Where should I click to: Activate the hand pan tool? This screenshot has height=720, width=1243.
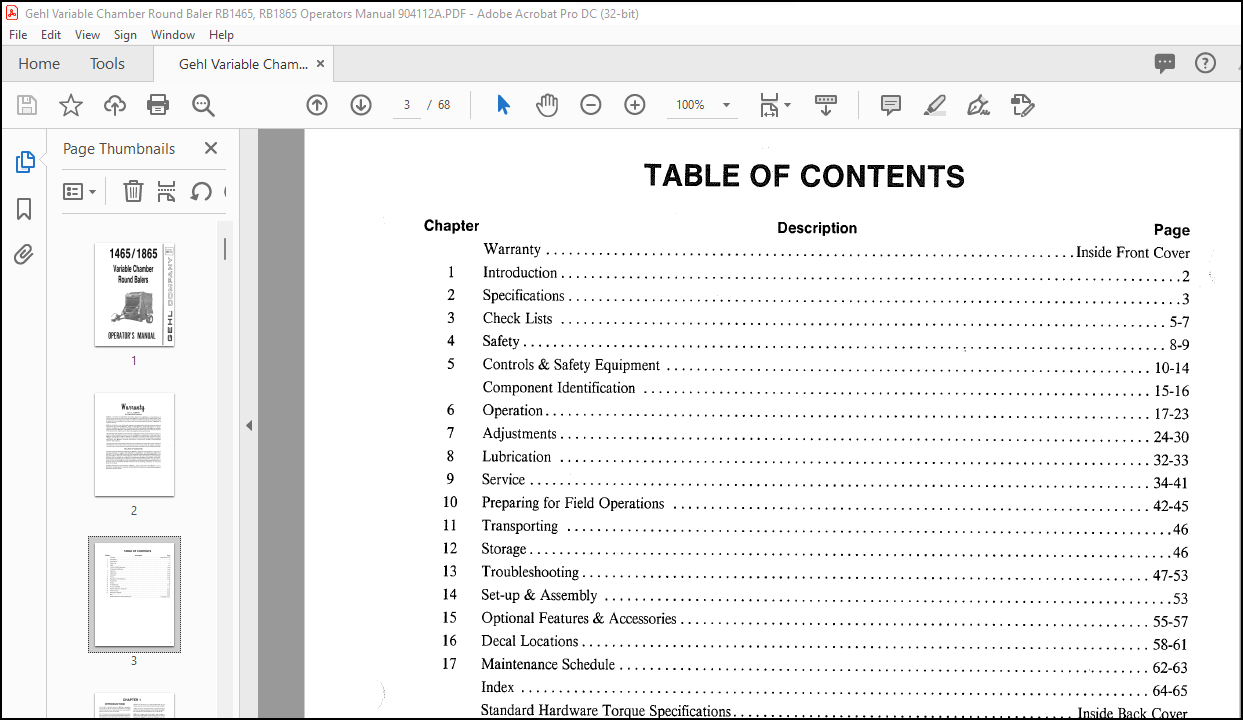coord(547,105)
